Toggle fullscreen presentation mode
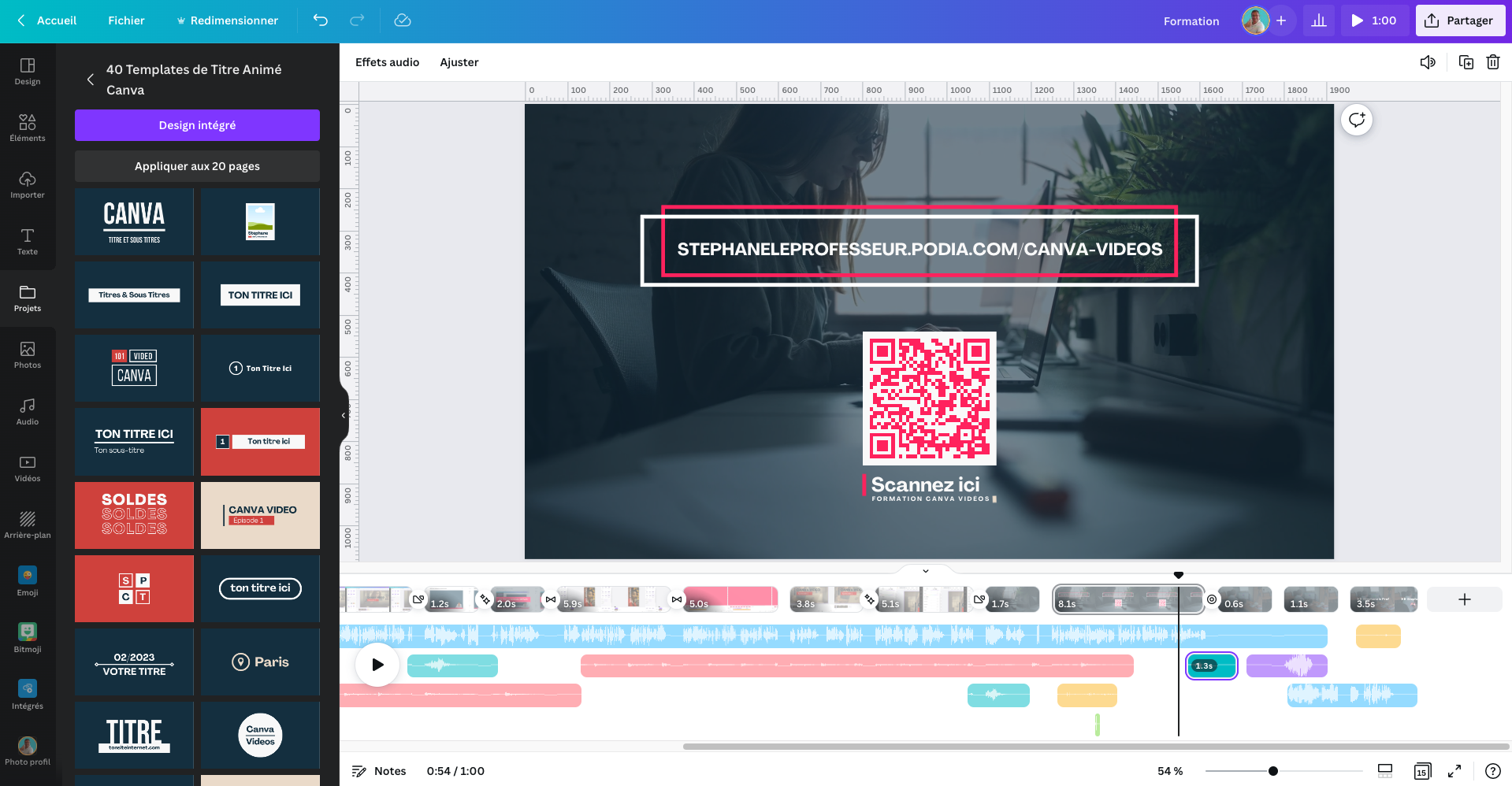The width and height of the screenshot is (1512, 786). tap(1454, 771)
